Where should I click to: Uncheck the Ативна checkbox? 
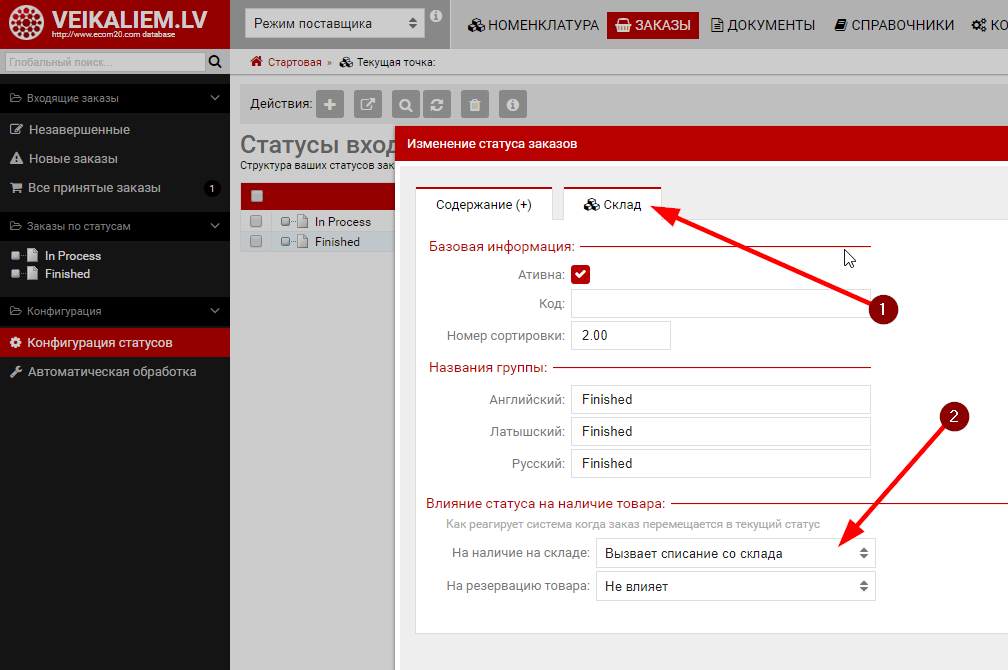coord(581,274)
